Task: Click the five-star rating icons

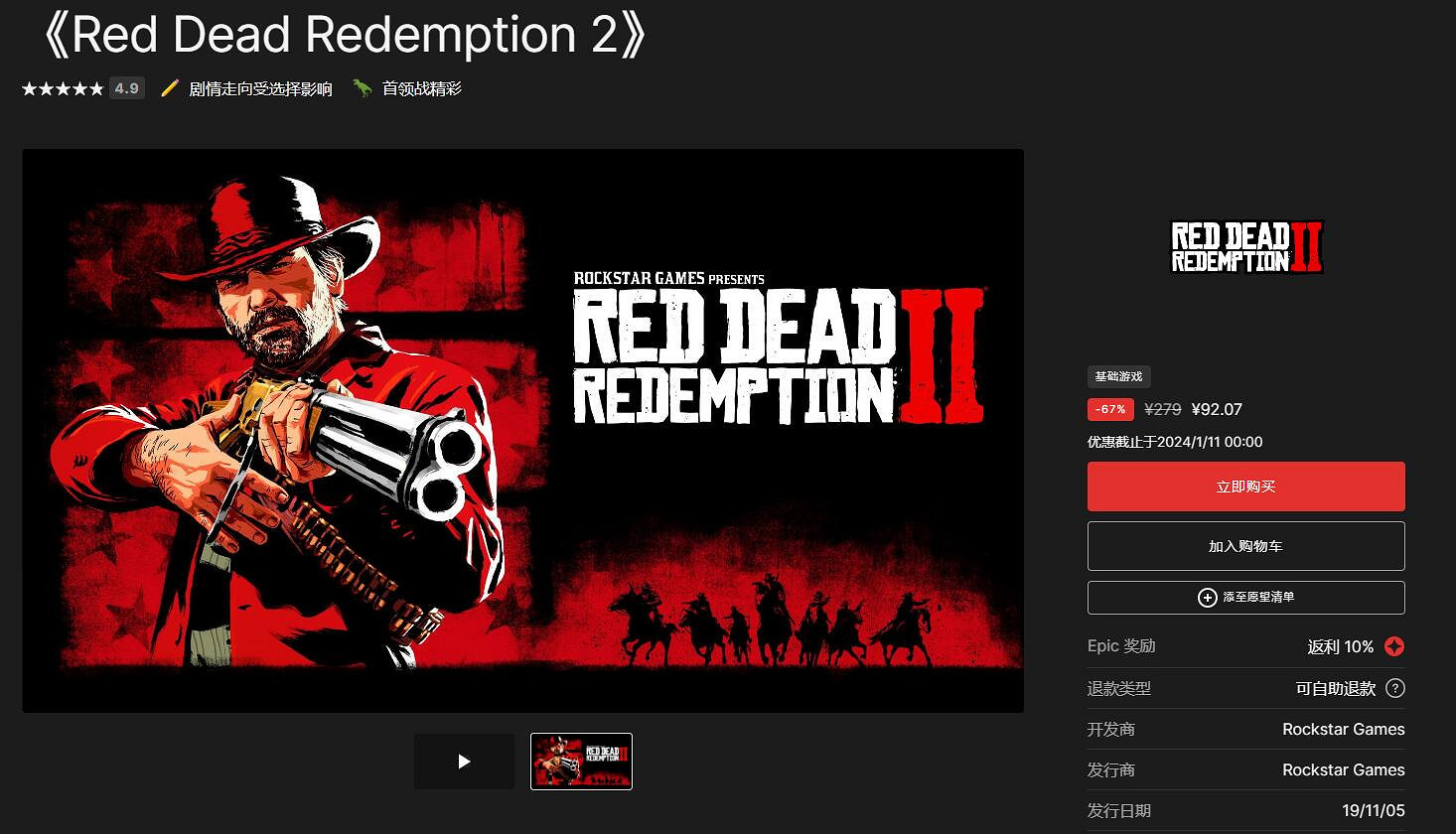Action: (63, 88)
